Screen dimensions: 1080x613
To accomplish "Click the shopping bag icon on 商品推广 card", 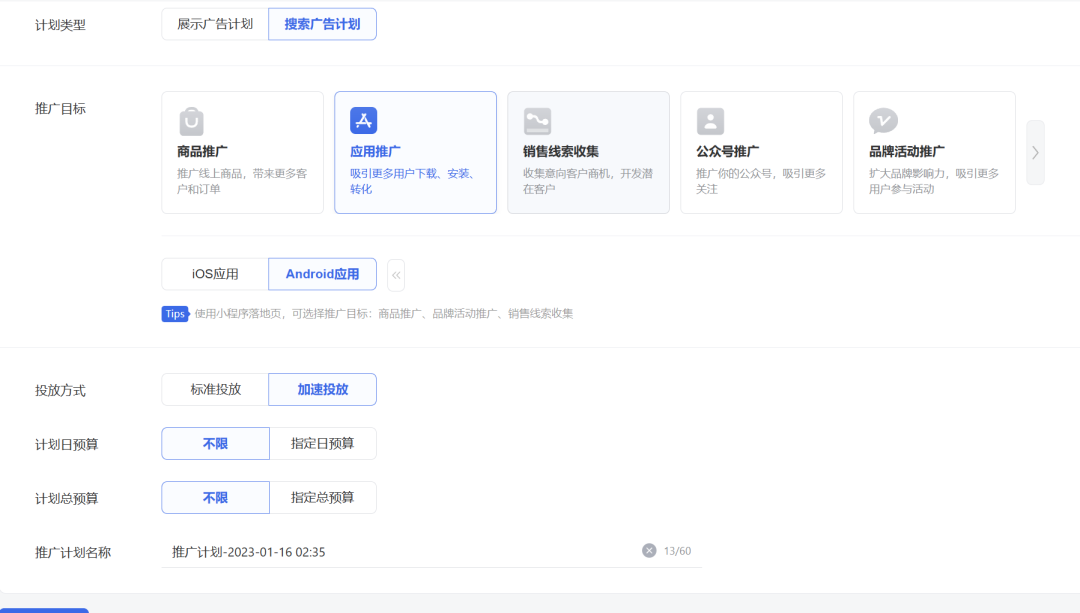I will [191, 120].
